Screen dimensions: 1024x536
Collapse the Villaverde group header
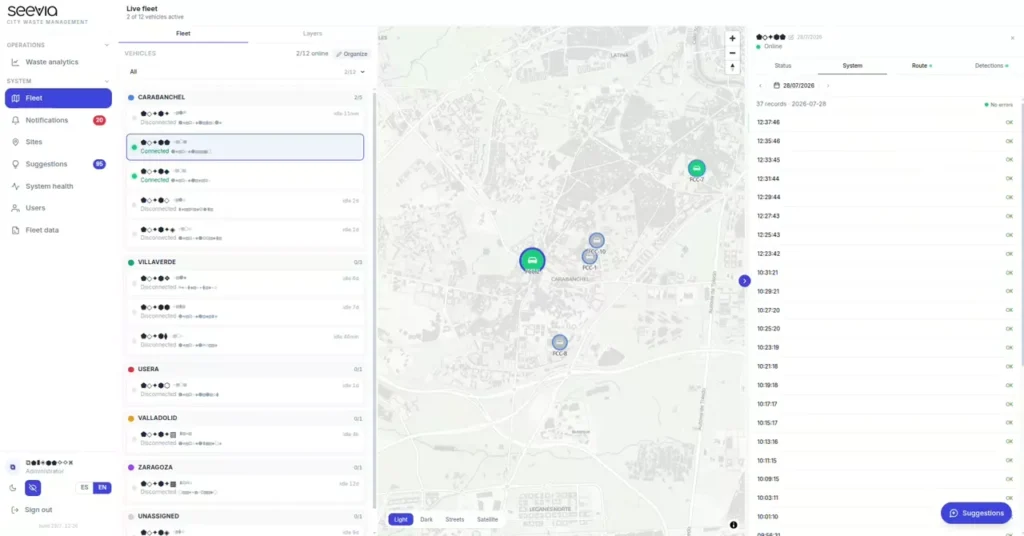coord(245,262)
